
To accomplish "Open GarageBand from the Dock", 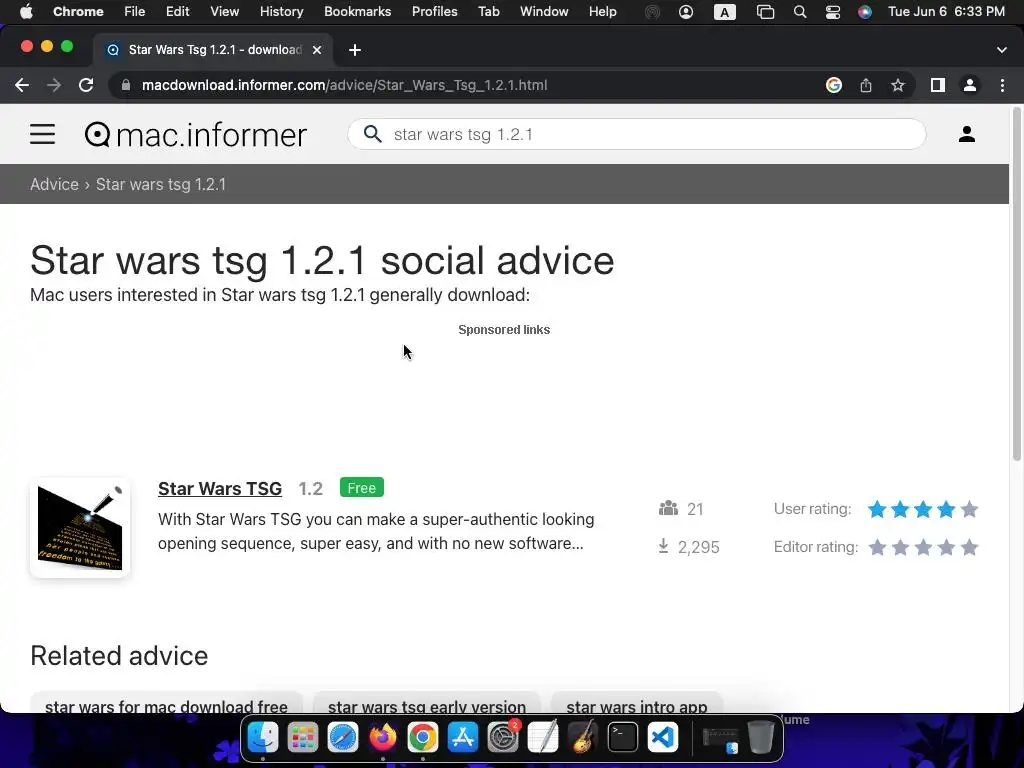I will coord(583,737).
